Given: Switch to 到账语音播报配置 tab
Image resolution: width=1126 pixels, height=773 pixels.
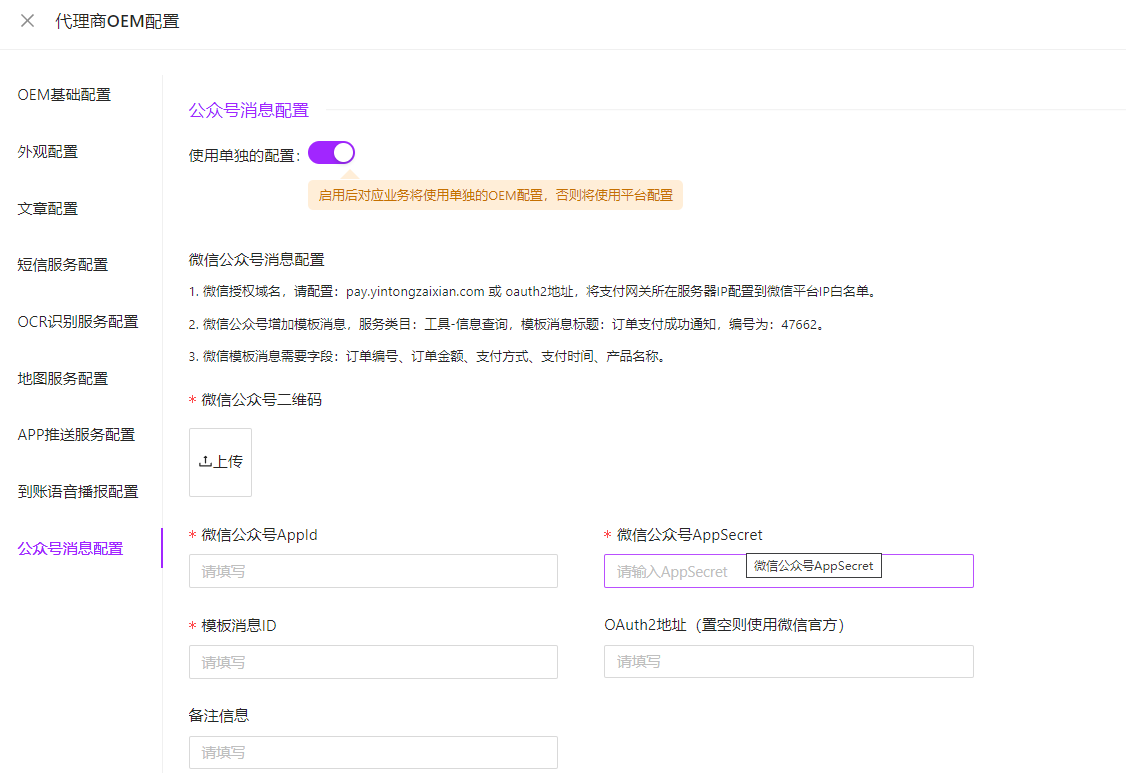Looking at the screenshot, I should [x=78, y=492].
